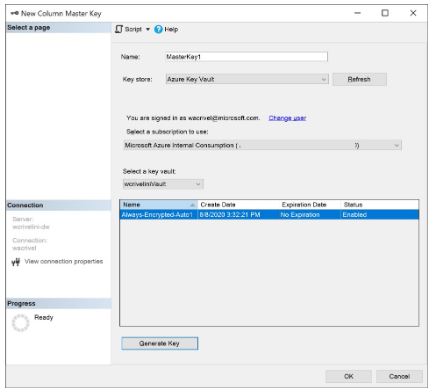Screen dimensions: 434x392
Task: Click the Generate Key button
Action: tap(160, 343)
